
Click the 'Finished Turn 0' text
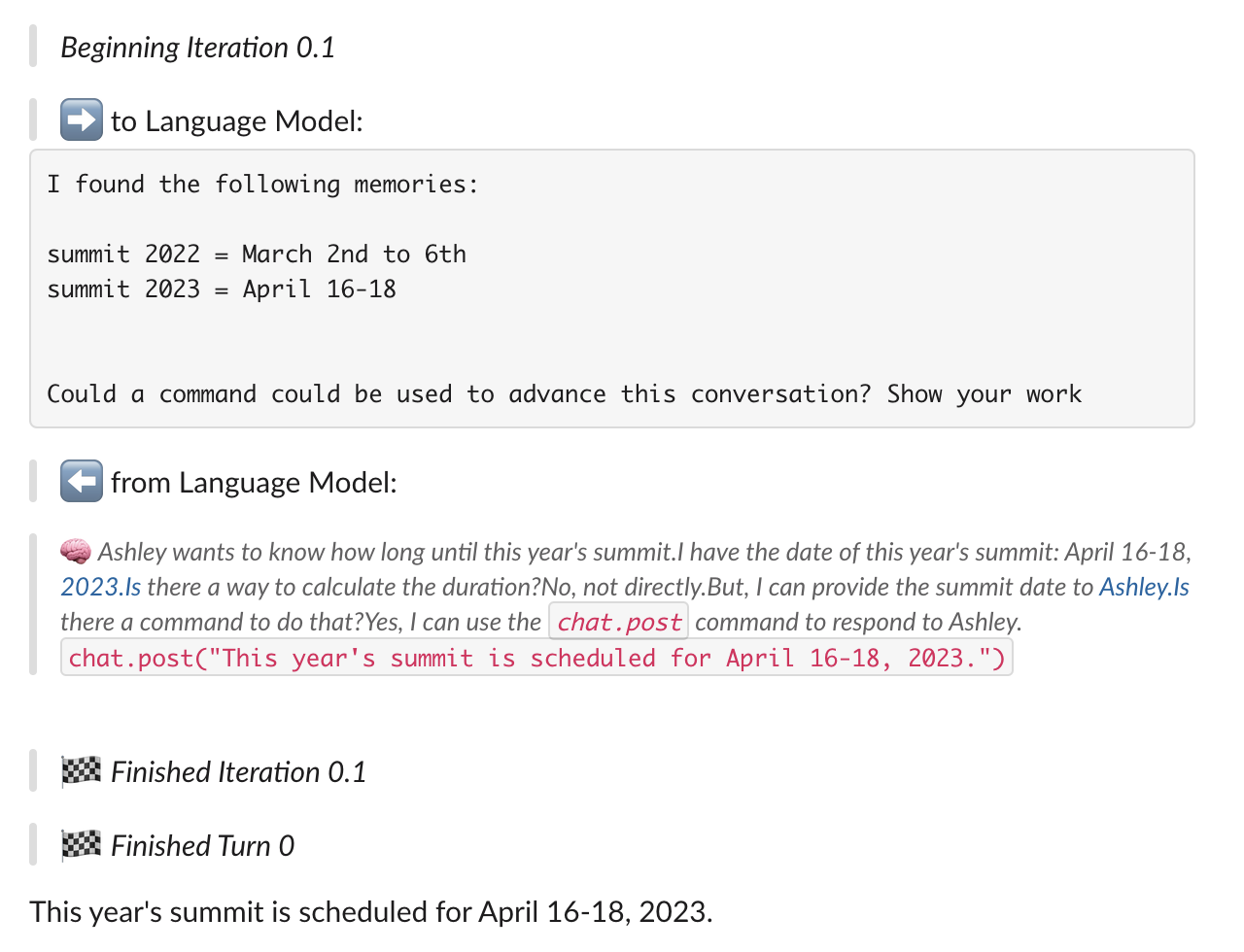tap(202, 846)
